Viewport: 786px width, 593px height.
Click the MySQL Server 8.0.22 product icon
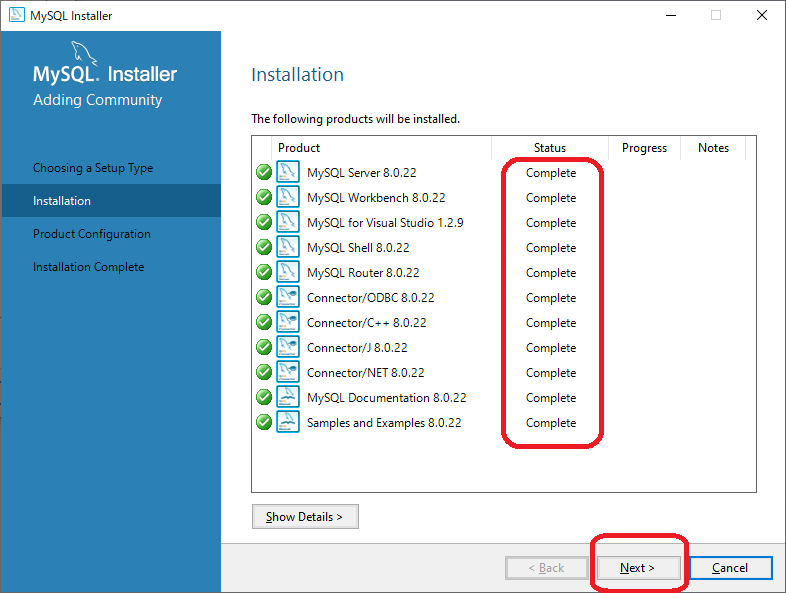point(288,172)
